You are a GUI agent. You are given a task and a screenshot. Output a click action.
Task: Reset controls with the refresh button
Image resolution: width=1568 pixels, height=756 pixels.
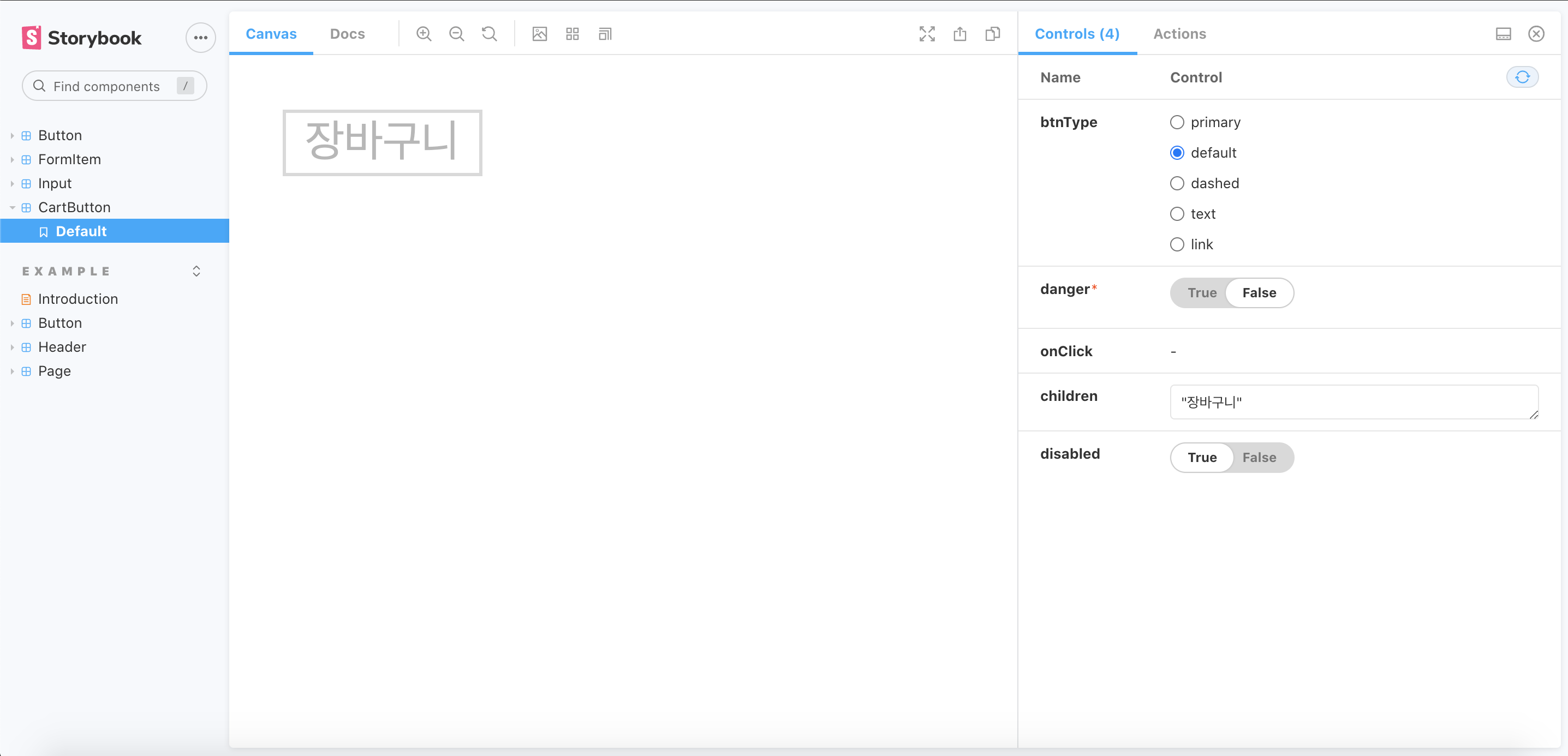(x=1522, y=77)
